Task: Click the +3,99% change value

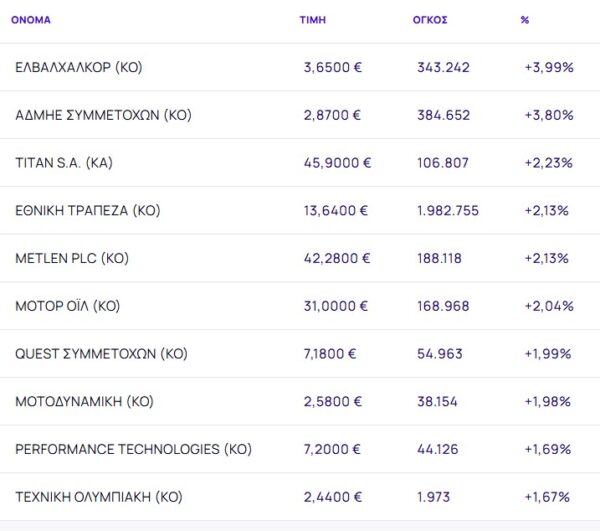Action: 548,67
